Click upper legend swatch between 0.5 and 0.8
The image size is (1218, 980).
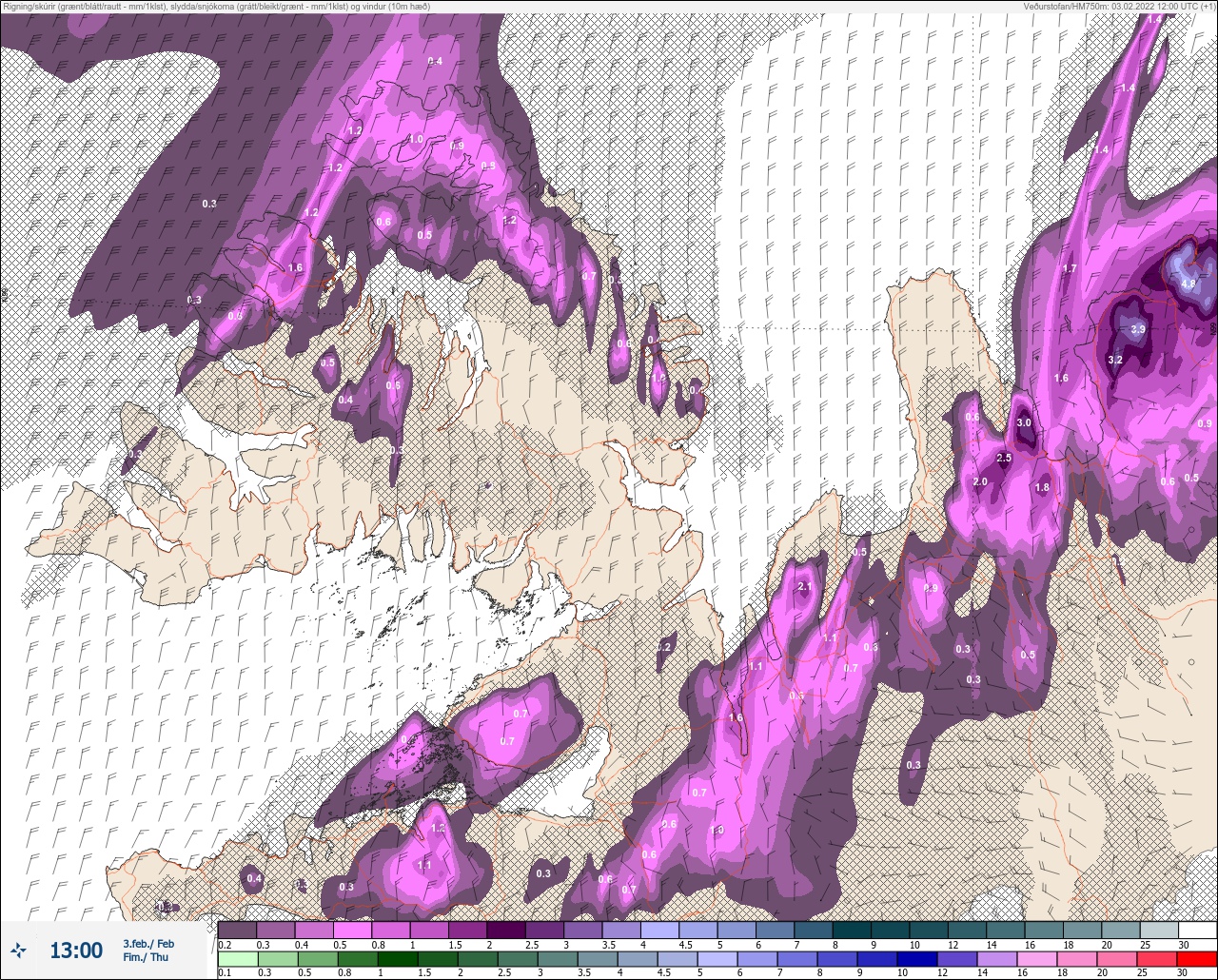coord(352,930)
